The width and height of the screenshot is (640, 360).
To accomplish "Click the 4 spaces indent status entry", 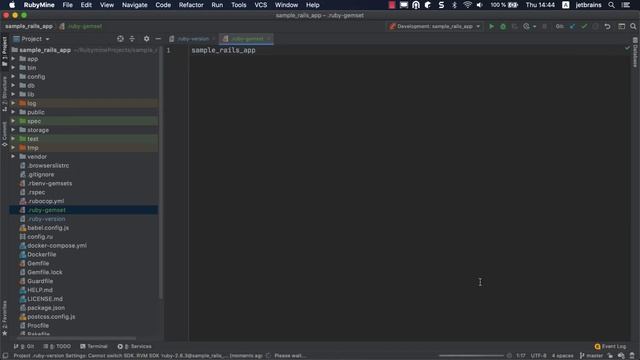I will tap(562, 356).
